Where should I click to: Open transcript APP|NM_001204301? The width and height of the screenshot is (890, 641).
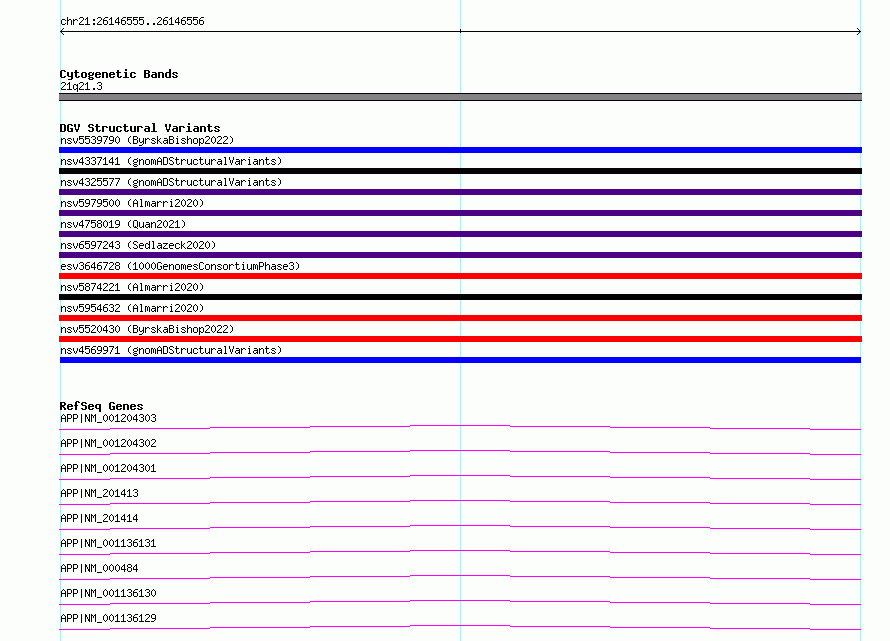click(x=108, y=468)
